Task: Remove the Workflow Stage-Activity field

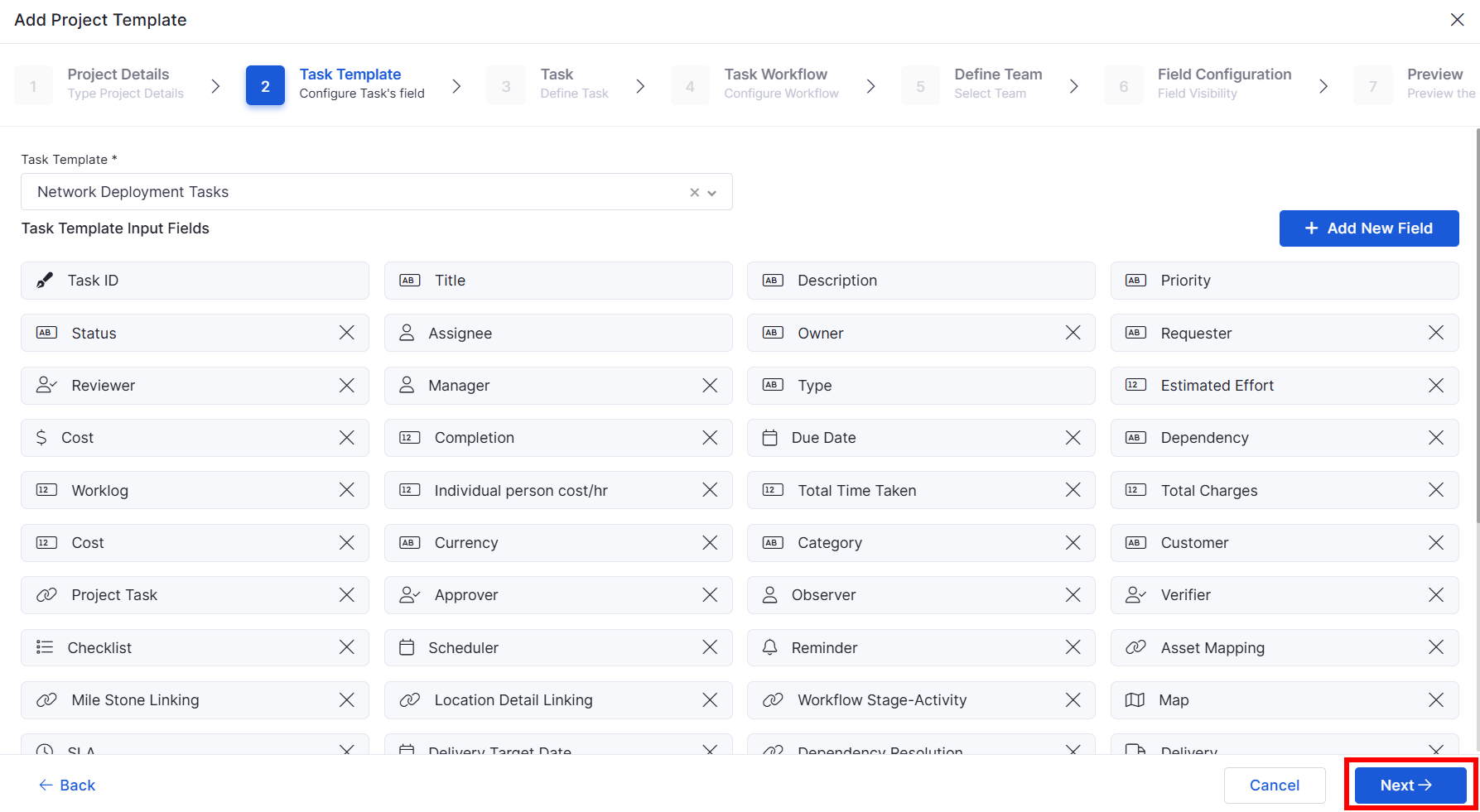Action: coord(1073,700)
